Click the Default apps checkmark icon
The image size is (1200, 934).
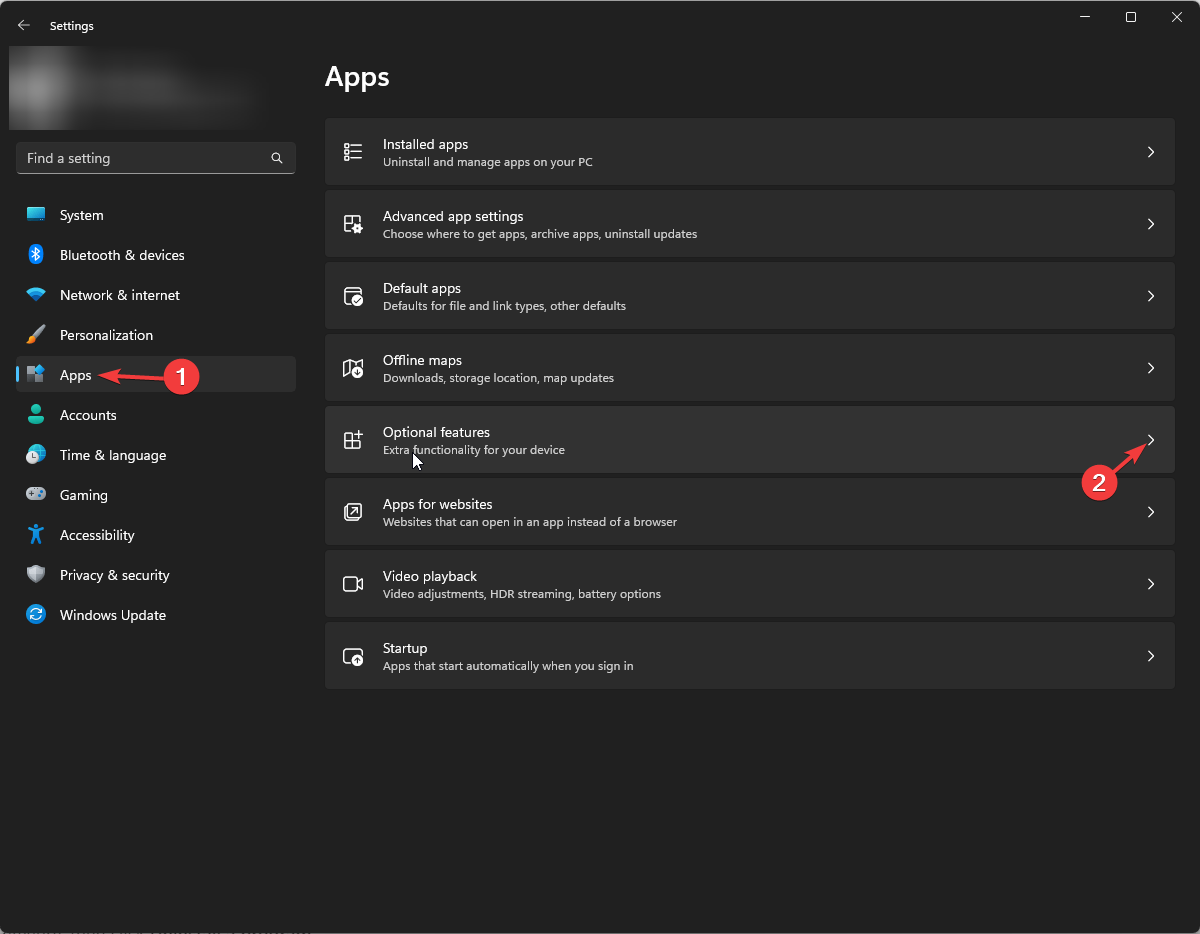pyautogui.click(x=353, y=296)
